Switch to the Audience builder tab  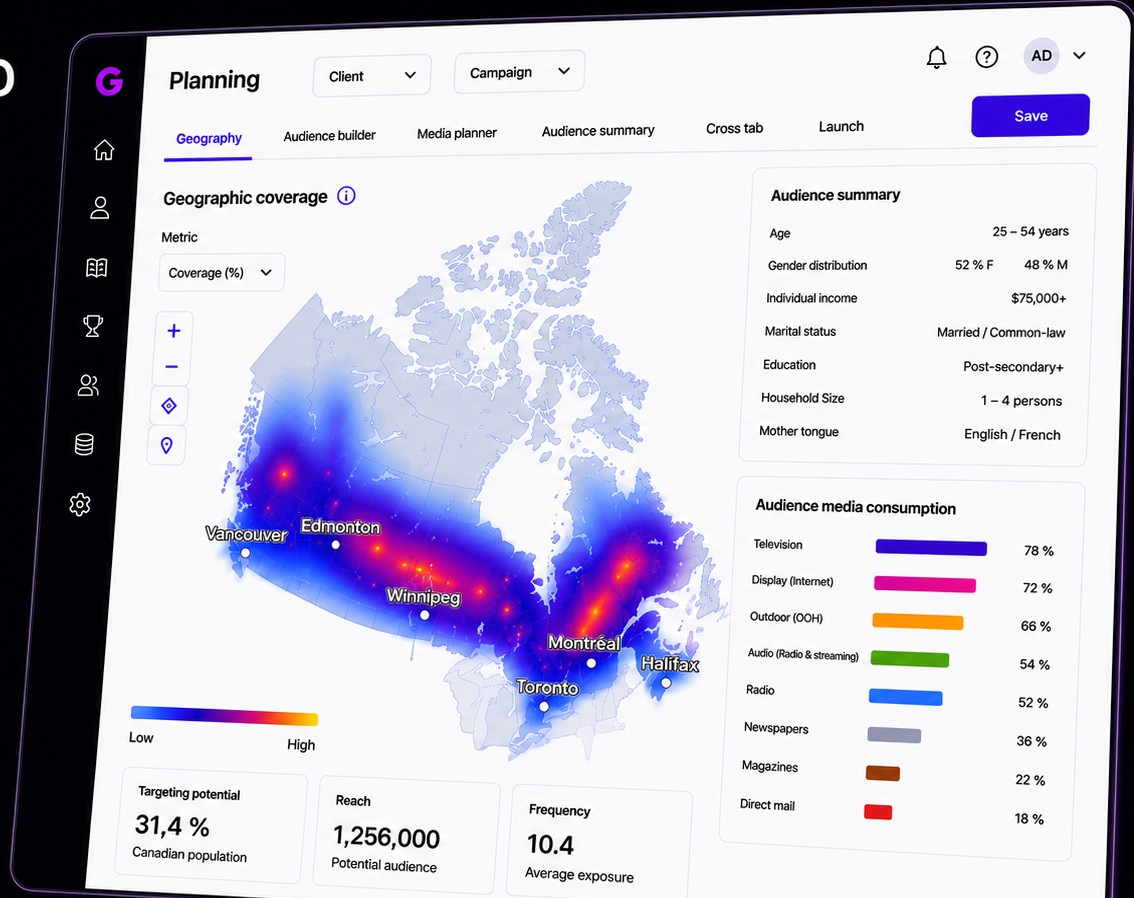pos(329,135)
